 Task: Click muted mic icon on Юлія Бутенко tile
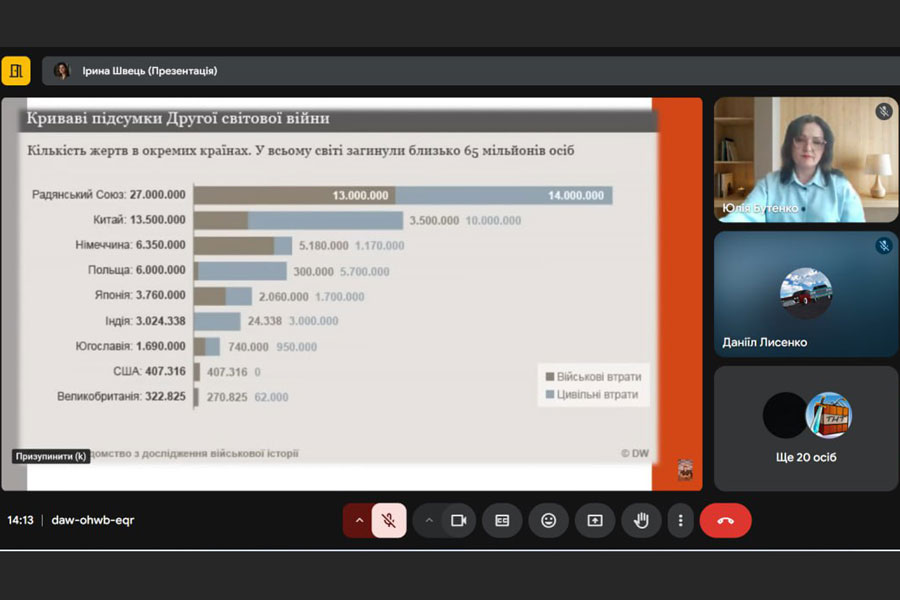[x=884, y=111]
